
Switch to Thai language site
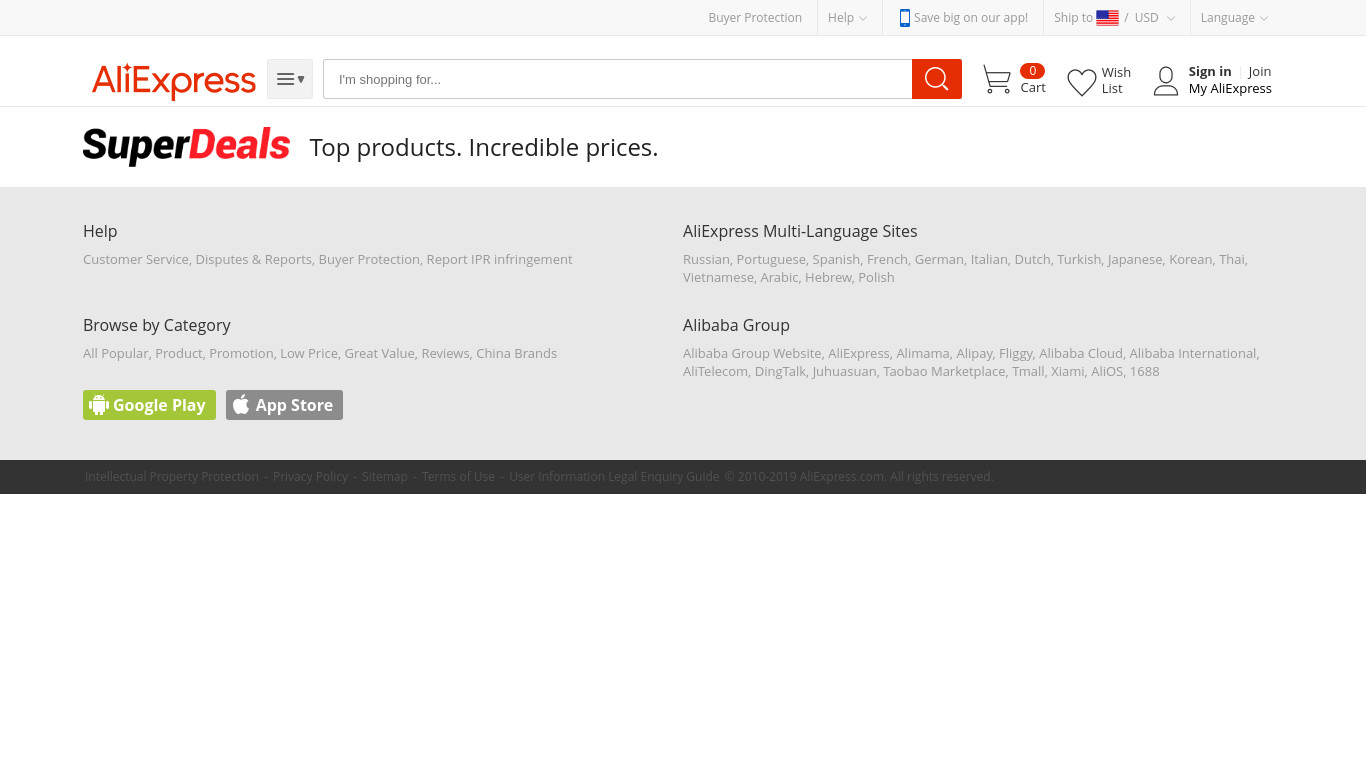click(x=1232, y=259)
